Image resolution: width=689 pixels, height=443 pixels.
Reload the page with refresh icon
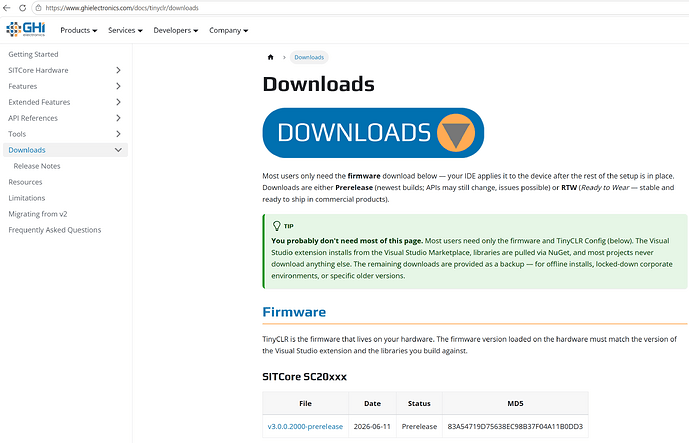click(22, 8)
